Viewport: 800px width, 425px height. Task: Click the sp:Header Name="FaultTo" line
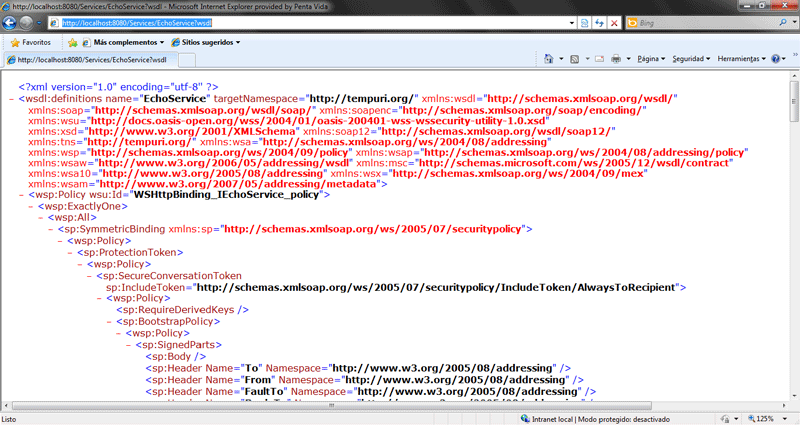pos(371,392)
